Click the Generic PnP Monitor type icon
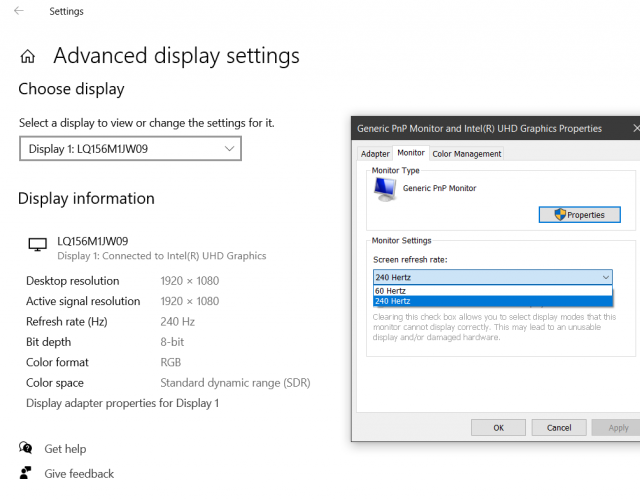 [385, 189]
